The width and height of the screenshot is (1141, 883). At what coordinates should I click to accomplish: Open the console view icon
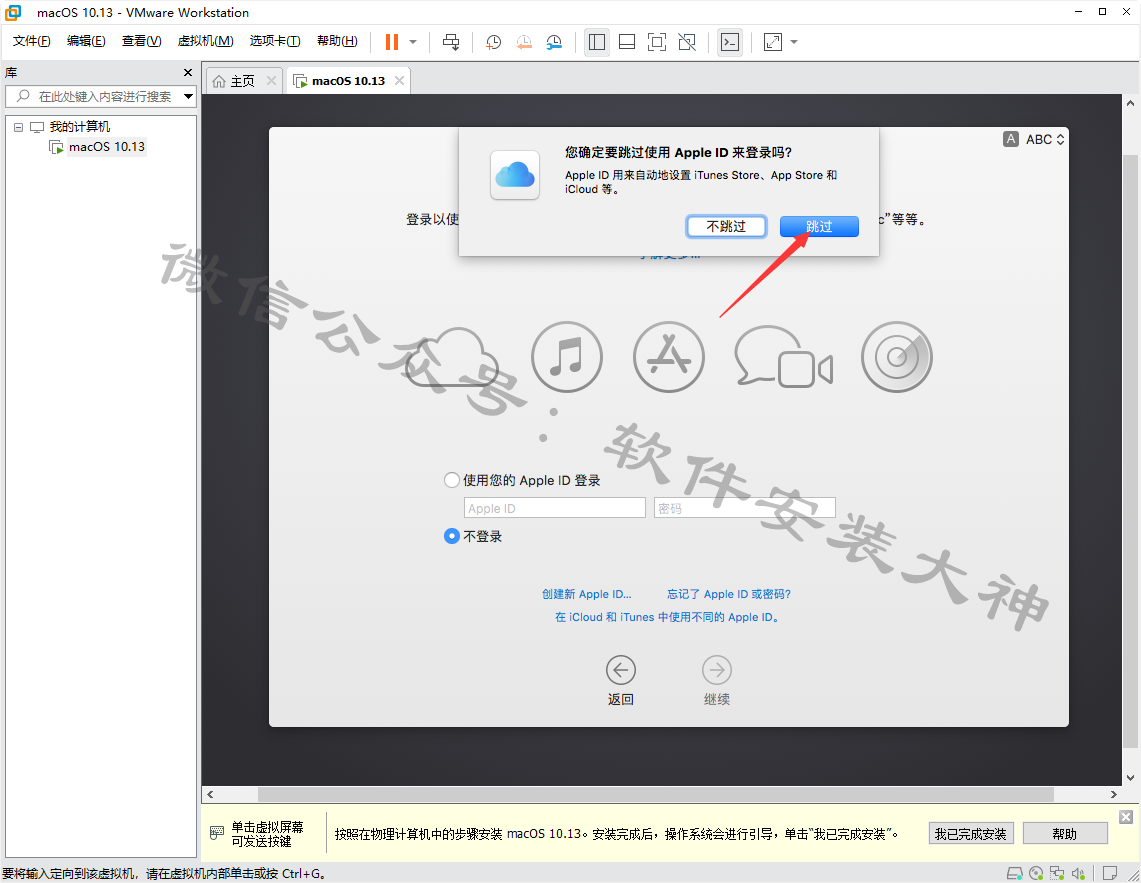pos(730,42)
